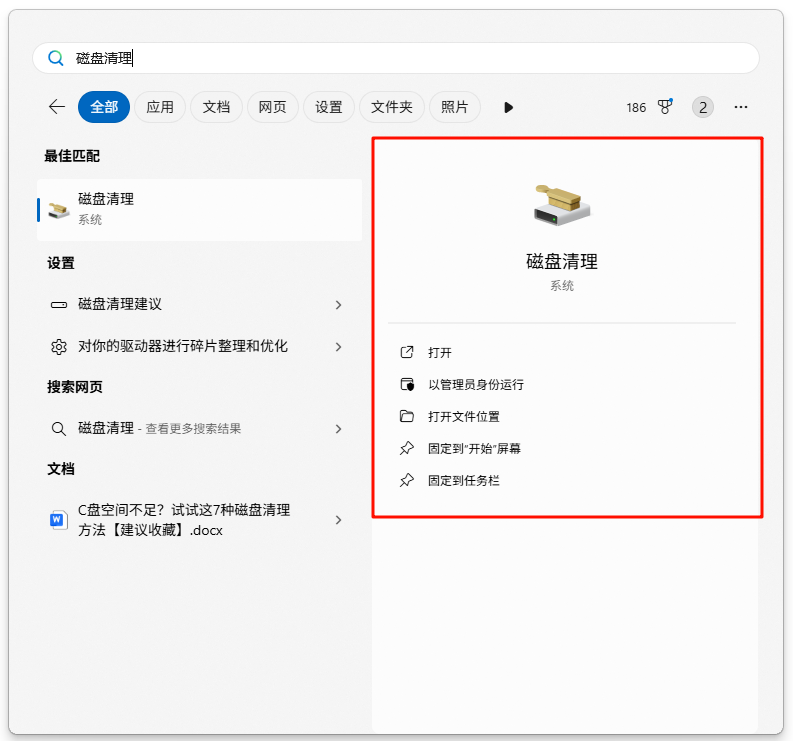Click the storage drive icon beside 磁盘清理建议

pos(59,304)
